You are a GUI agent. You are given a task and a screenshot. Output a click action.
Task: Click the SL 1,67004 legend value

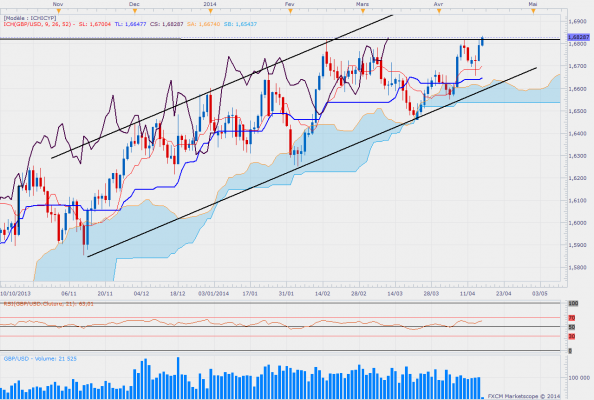coord(95,24)
